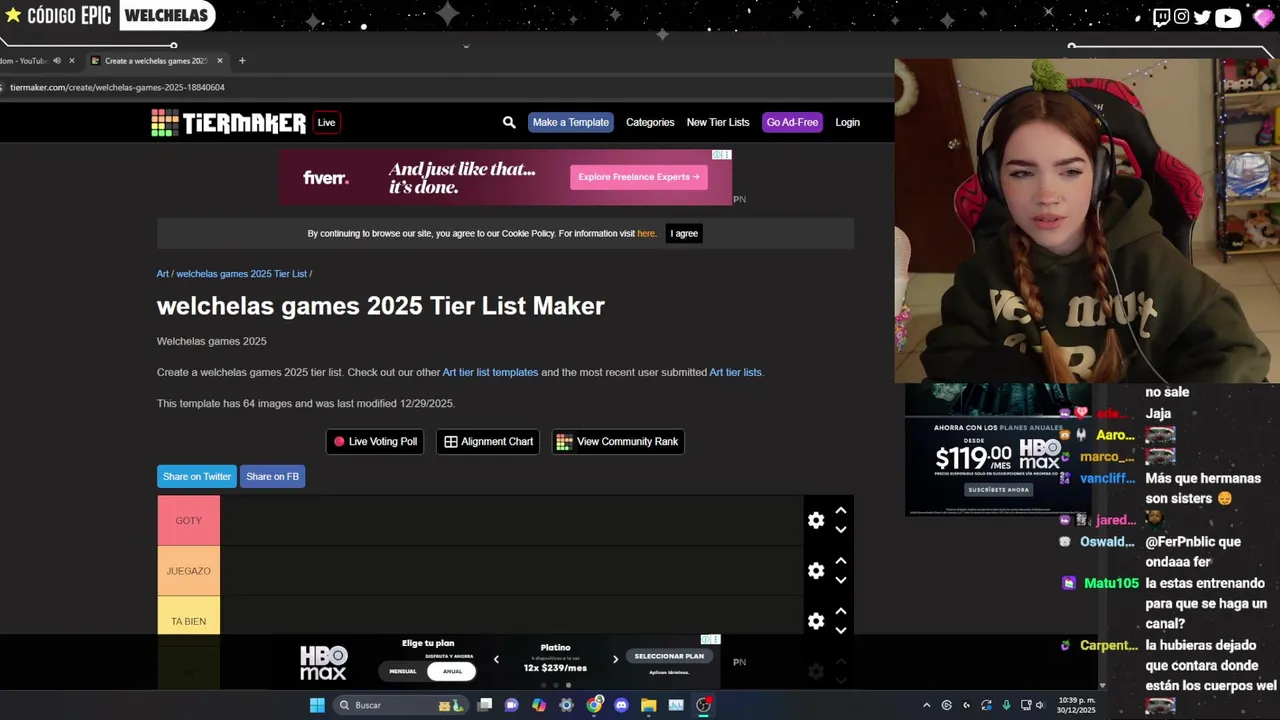
Task: Move GOTY row down arrow
Action: pyautogui.click(x=841, y=530)
